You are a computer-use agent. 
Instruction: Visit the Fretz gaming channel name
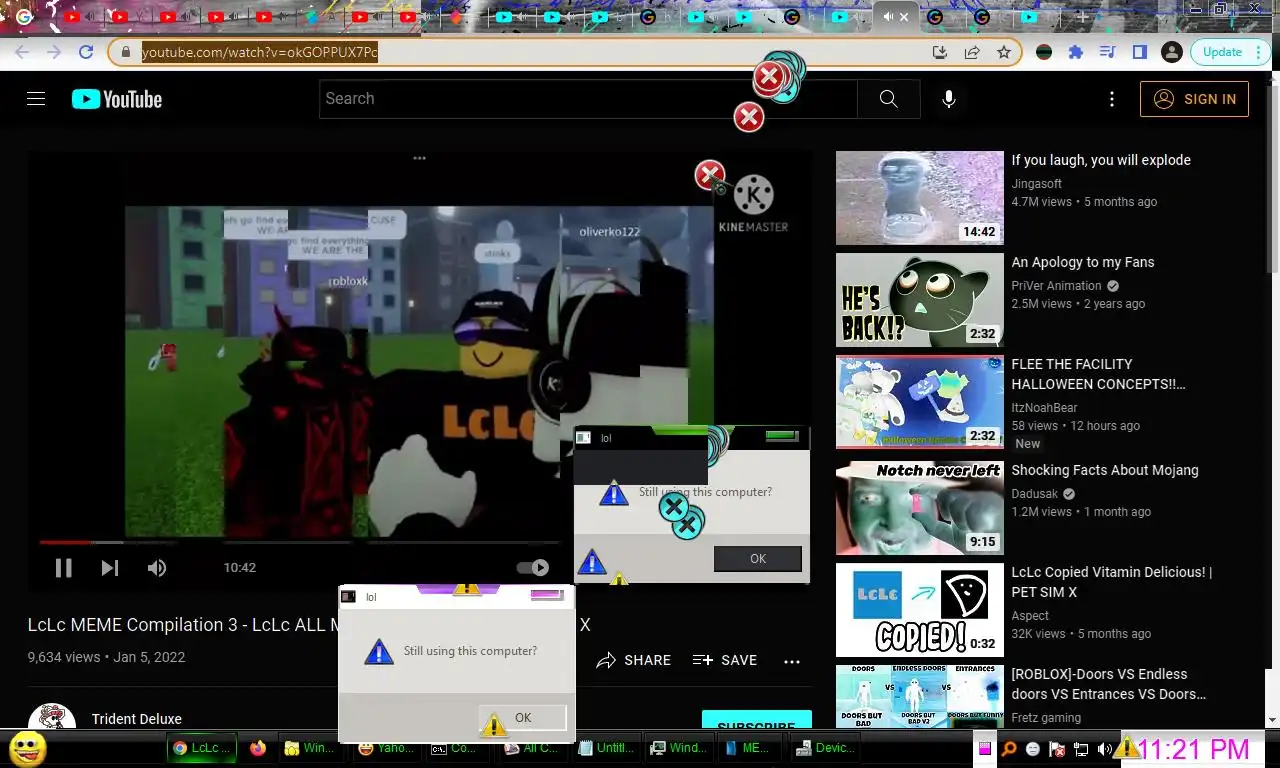click(1046, 718)
